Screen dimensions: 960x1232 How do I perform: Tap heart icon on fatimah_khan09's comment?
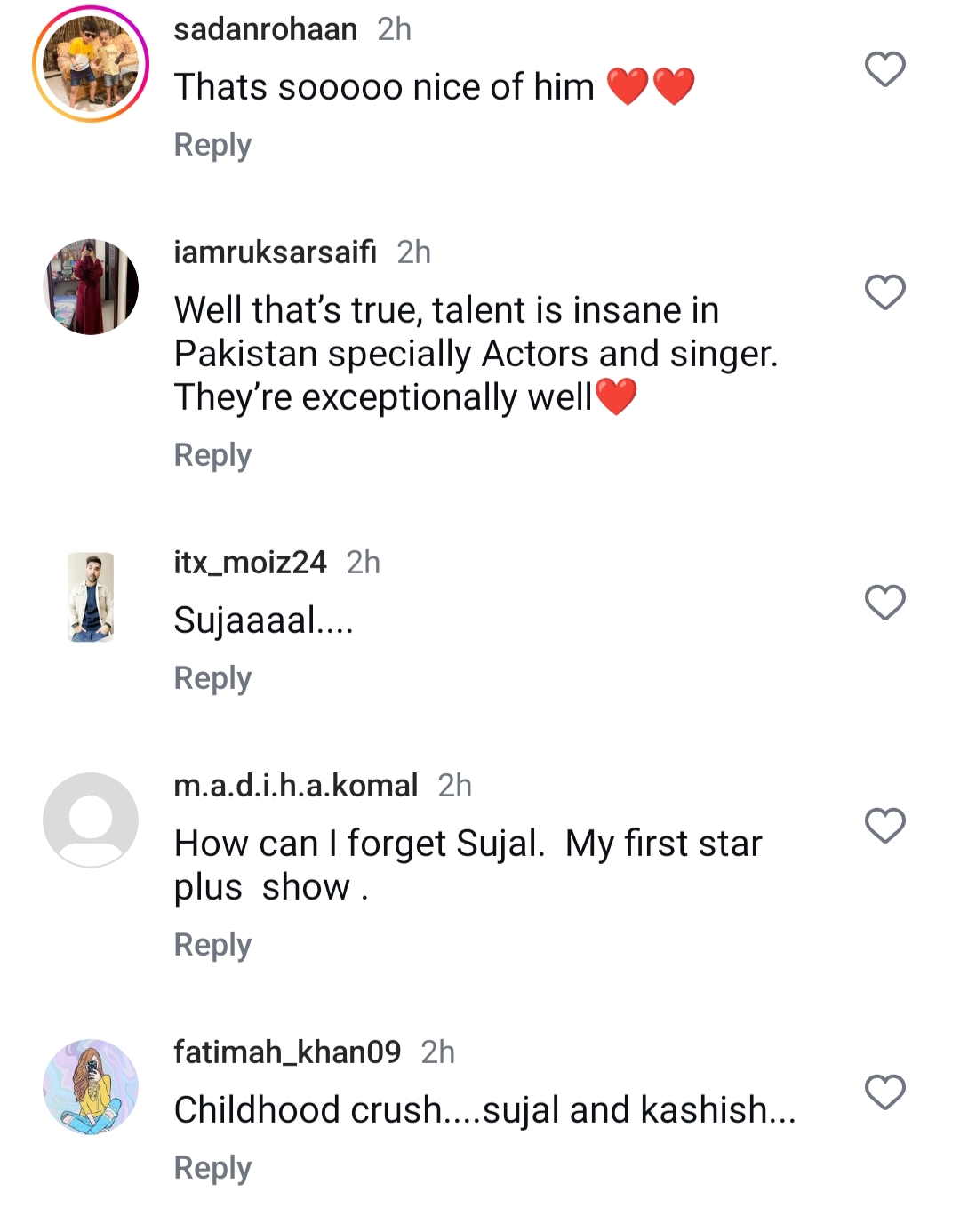[884, 1092]
